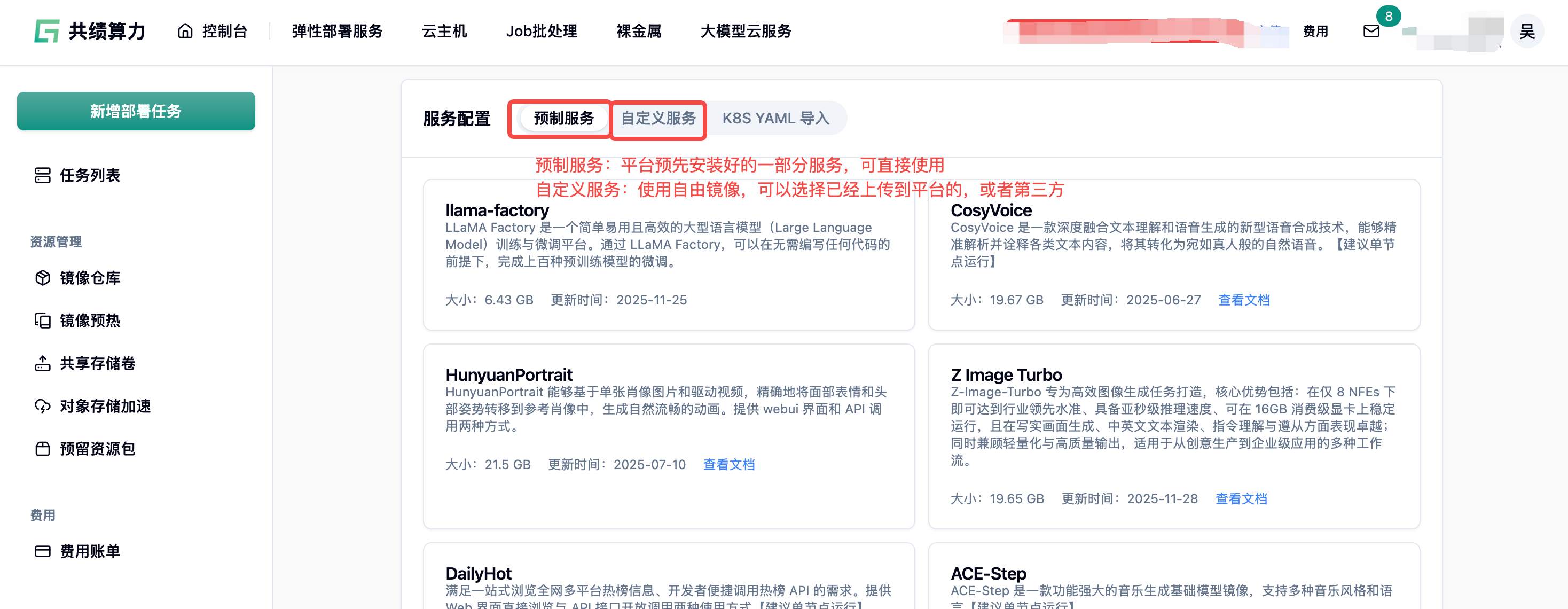
Task: Select the DailyHot service card title
Action: [479, 573]
